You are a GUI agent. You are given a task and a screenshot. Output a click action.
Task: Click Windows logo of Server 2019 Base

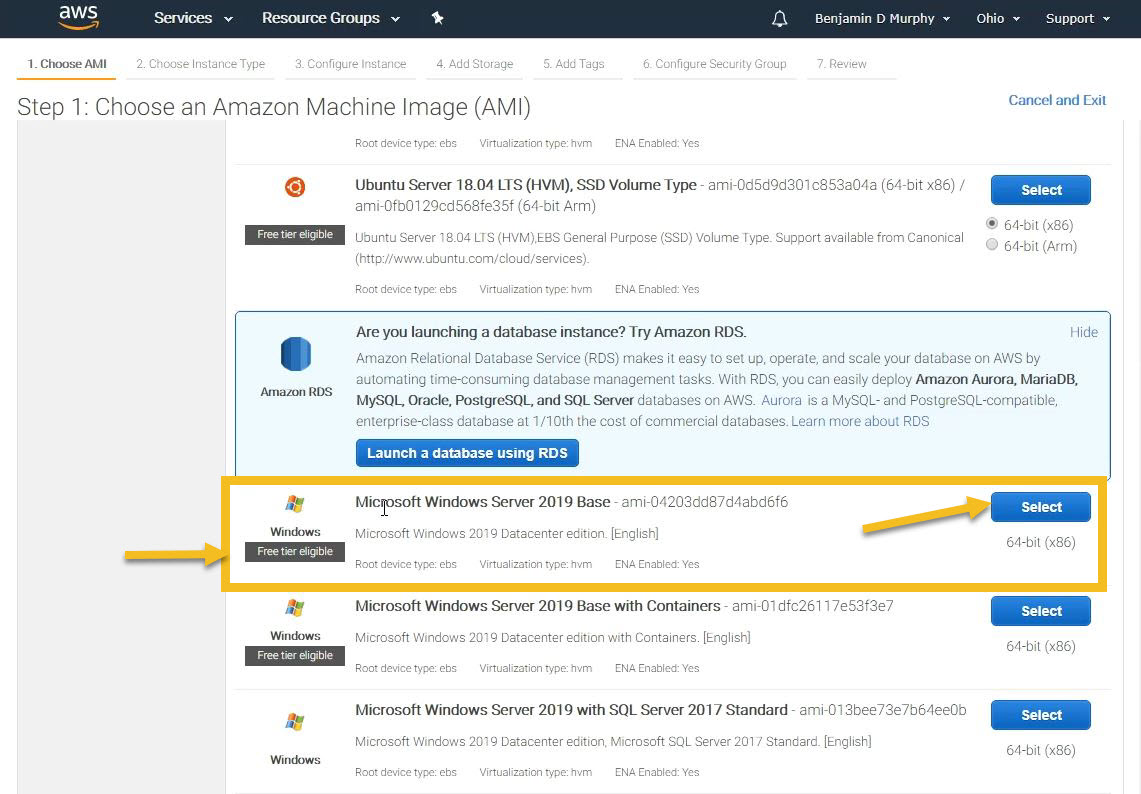coord(295,504)
